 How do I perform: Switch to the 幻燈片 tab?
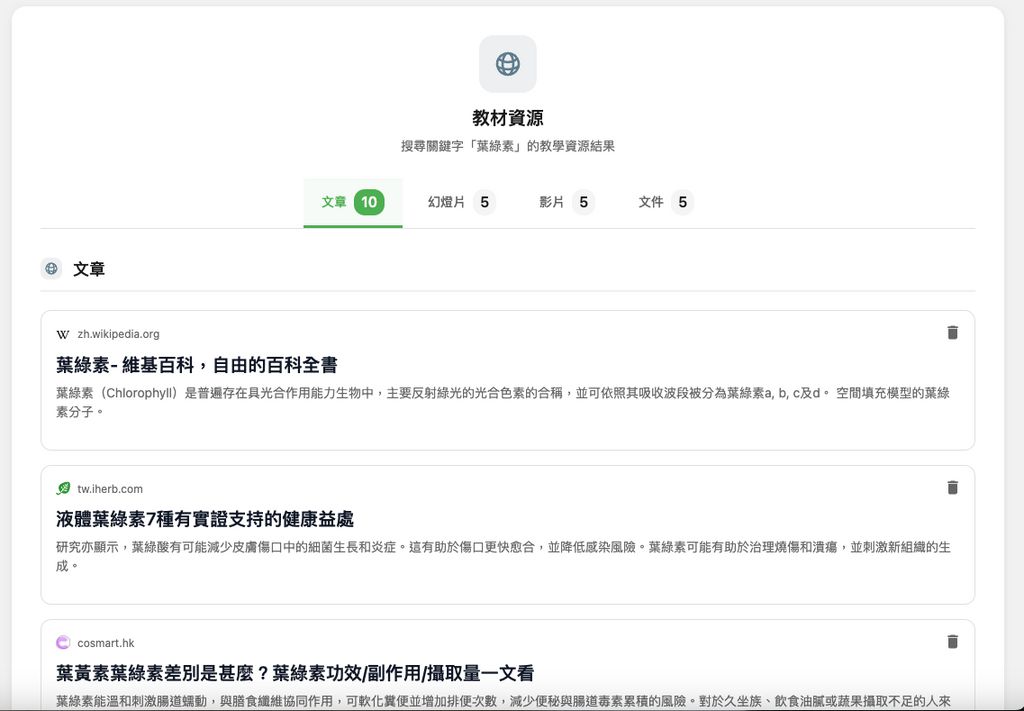[447, 202]
